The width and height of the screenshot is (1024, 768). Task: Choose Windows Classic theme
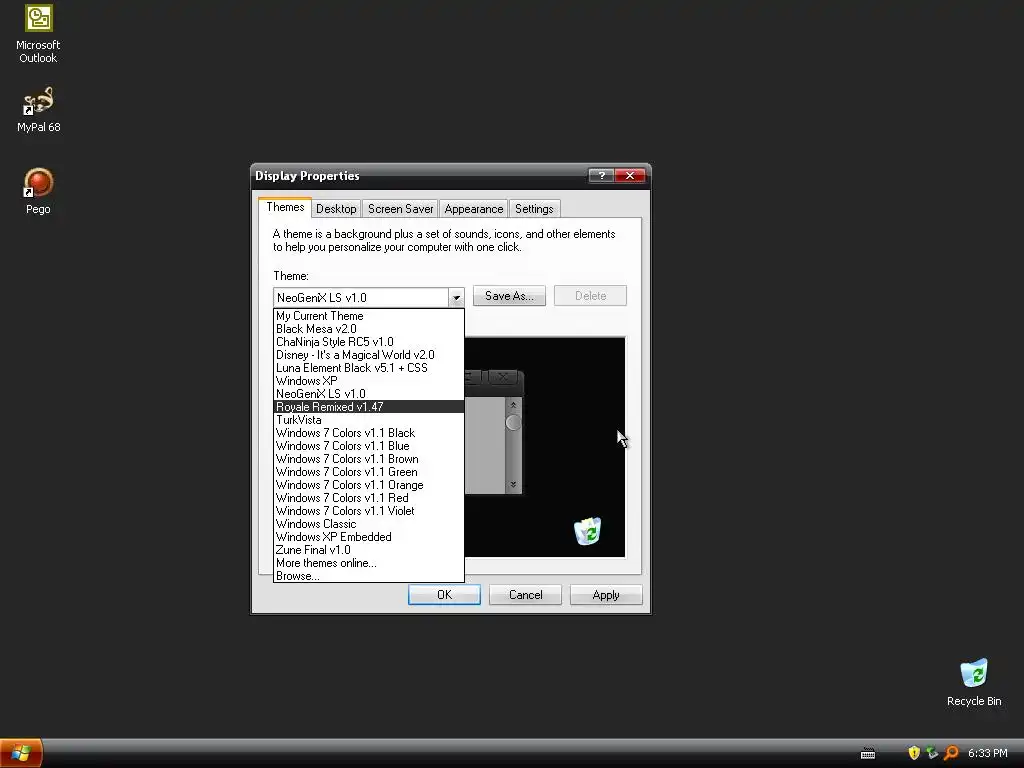368,524
